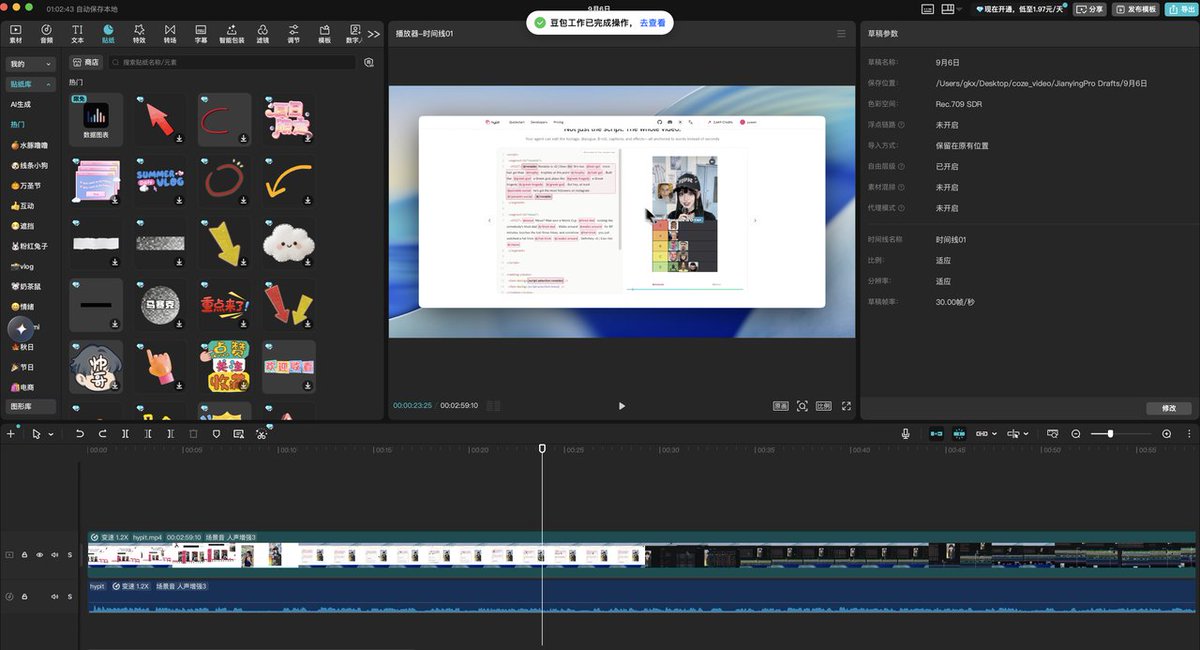This screenshot has width=1200, height=650.
Task: Click the 分享 share button
Action: 1090,9
